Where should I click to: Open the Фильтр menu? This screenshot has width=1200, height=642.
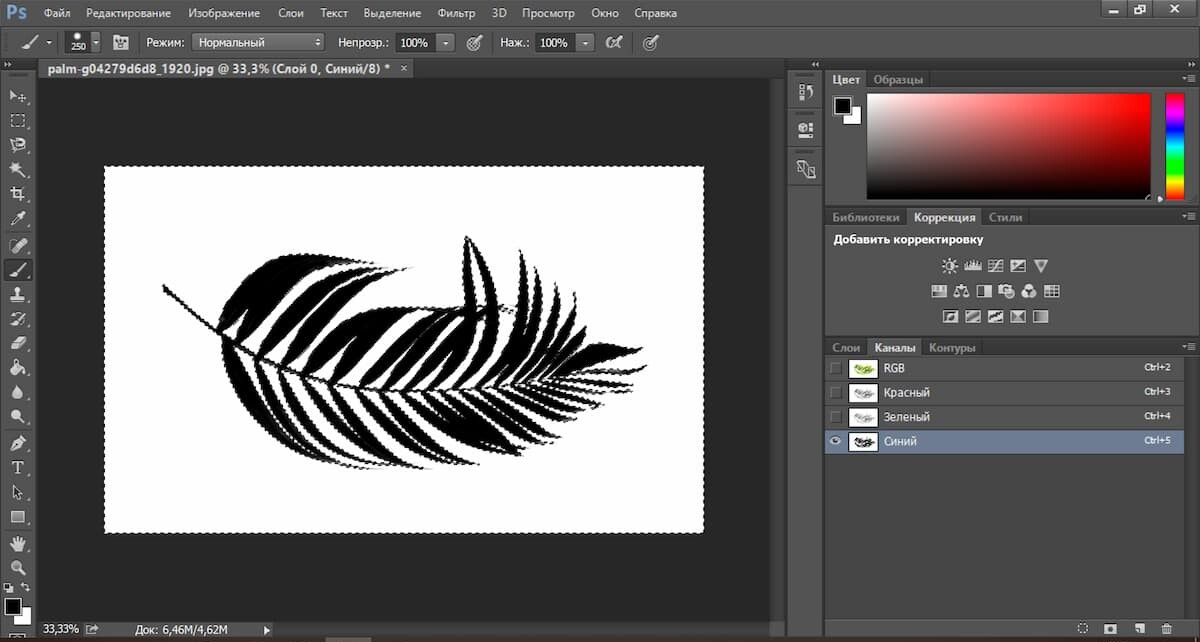click(457, 13)
